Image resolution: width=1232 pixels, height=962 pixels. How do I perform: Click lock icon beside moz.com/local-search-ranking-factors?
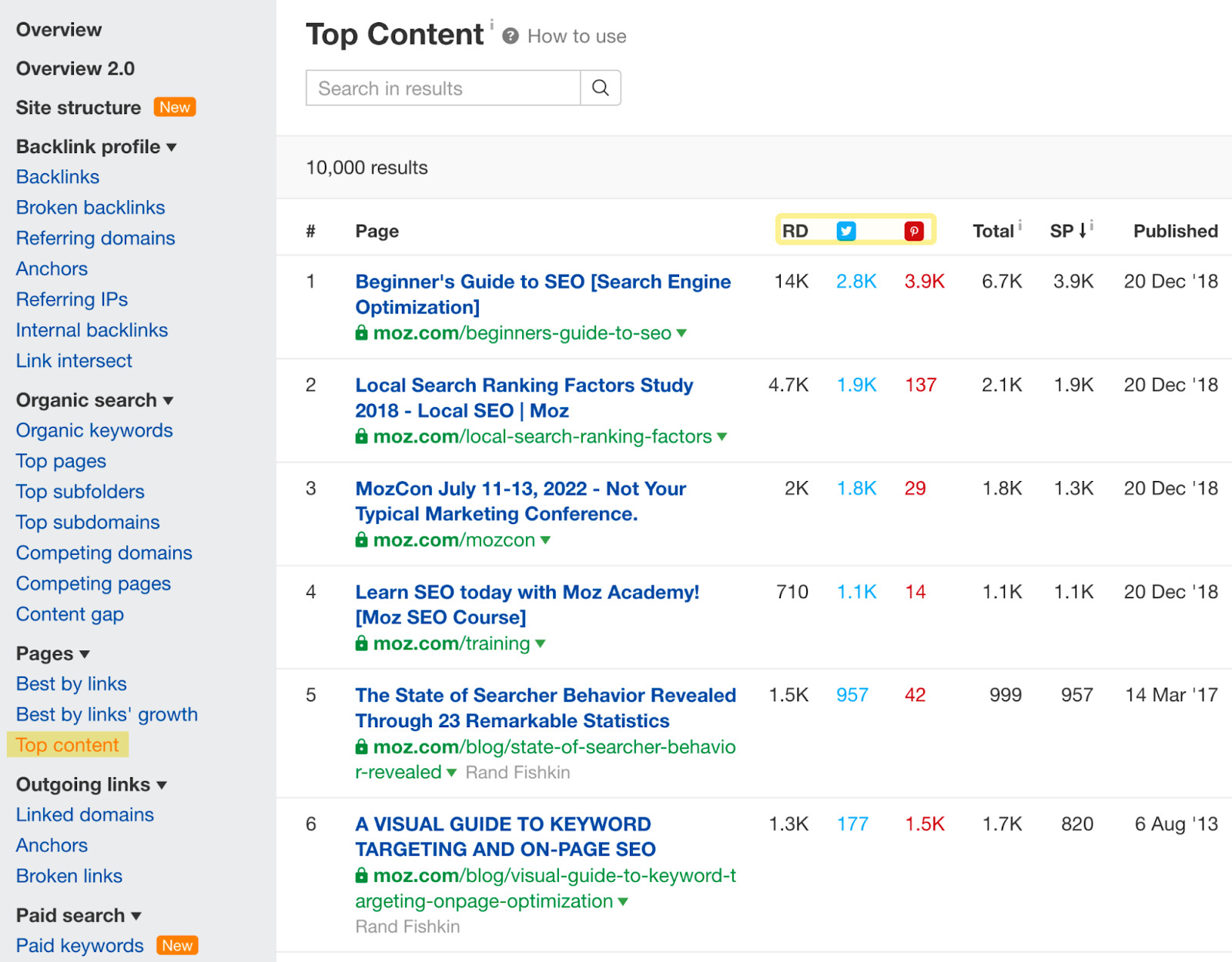[x=361, y=436]
